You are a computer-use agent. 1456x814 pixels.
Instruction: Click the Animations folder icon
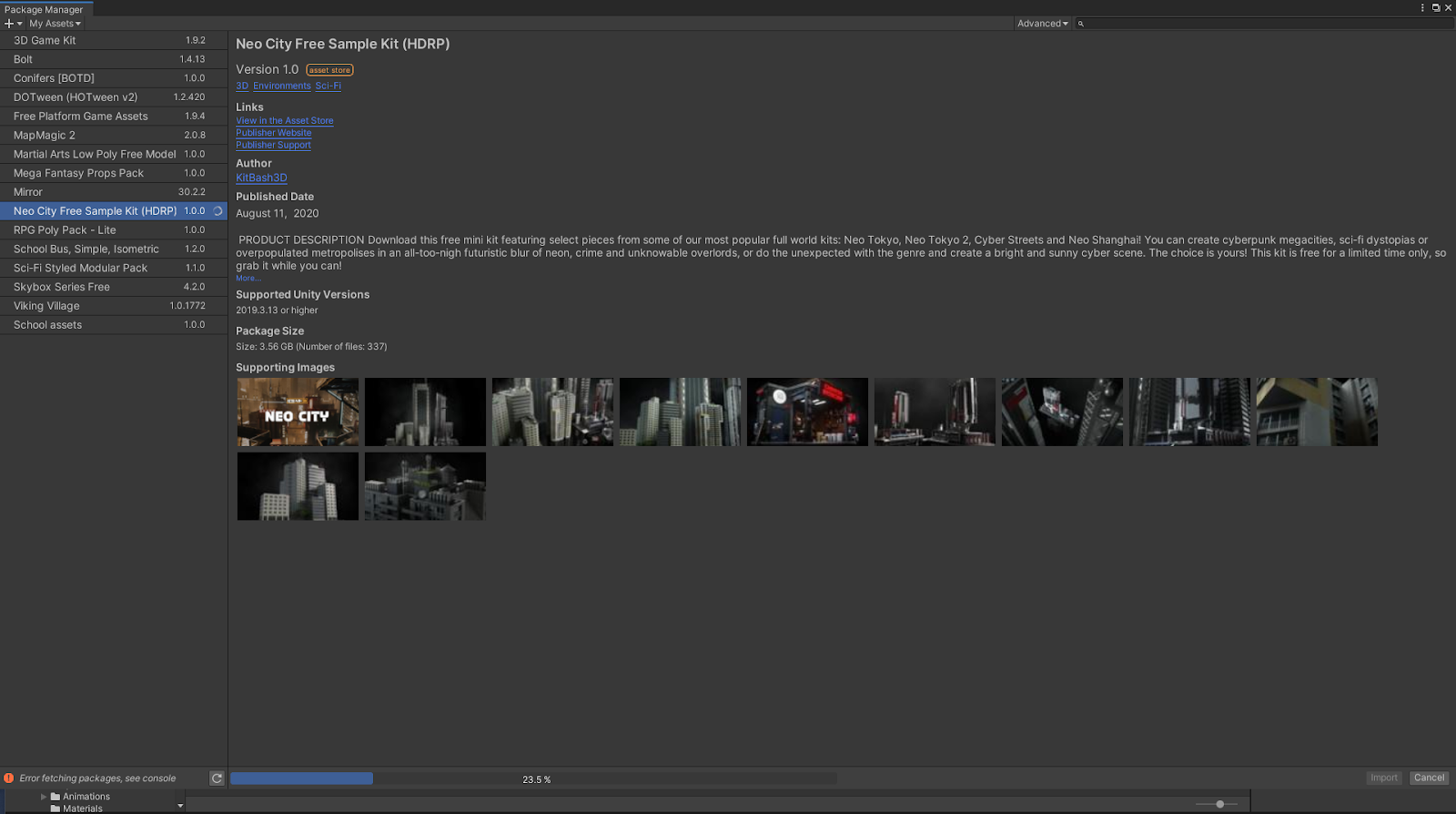point(56,797)
